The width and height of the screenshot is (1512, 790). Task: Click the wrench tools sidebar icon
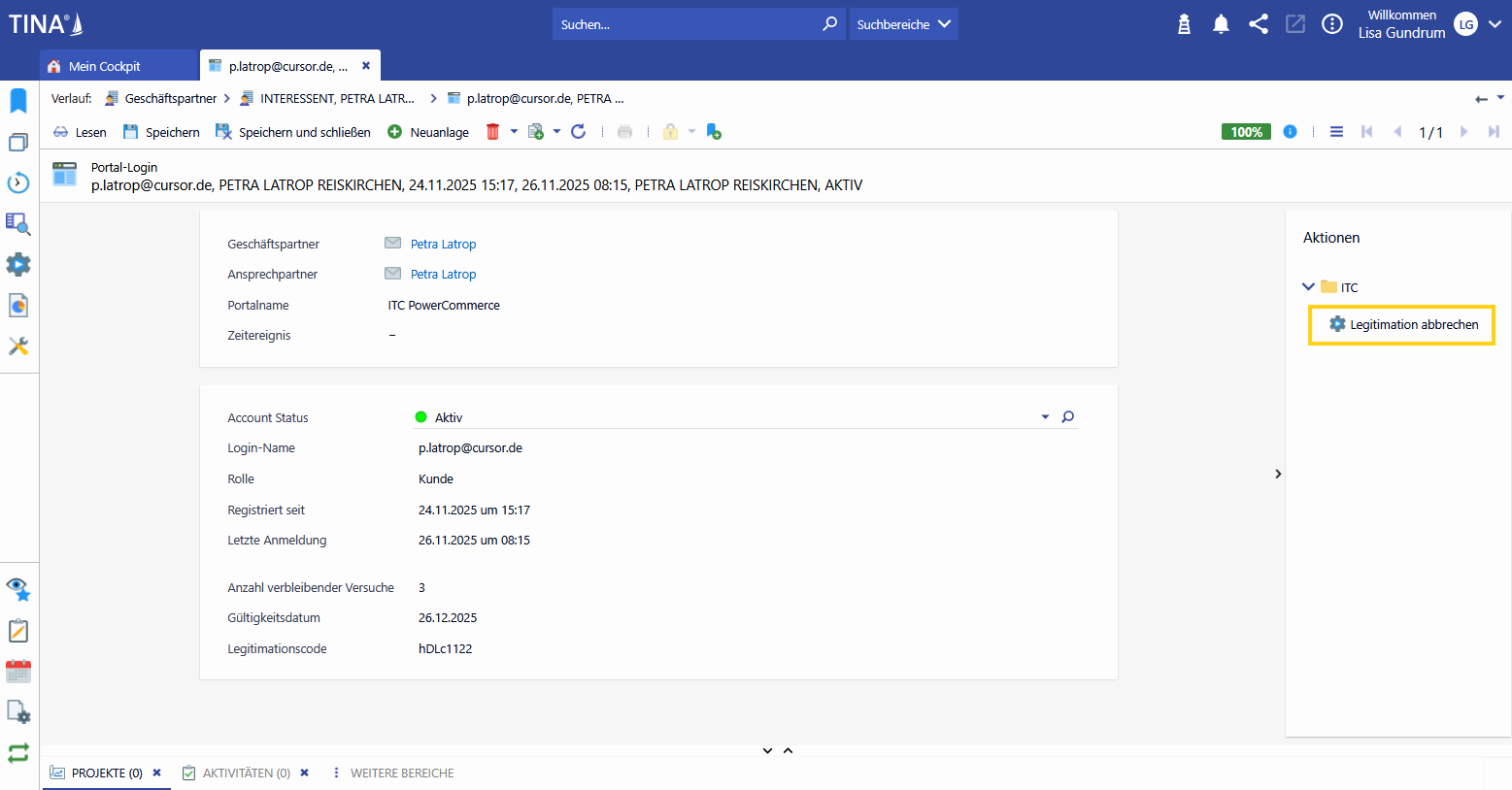[x=18, y=346]
